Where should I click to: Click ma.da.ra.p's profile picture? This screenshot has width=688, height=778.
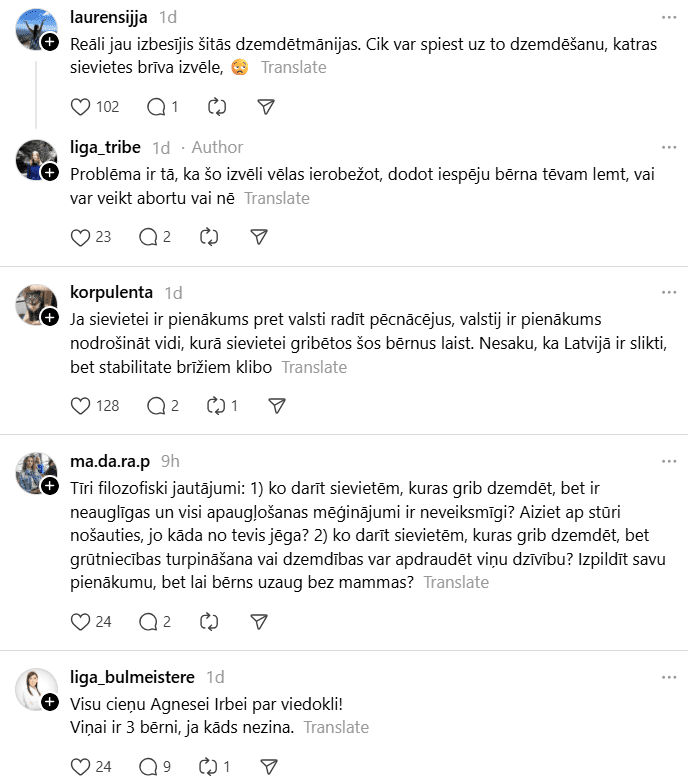coord(36,472)
